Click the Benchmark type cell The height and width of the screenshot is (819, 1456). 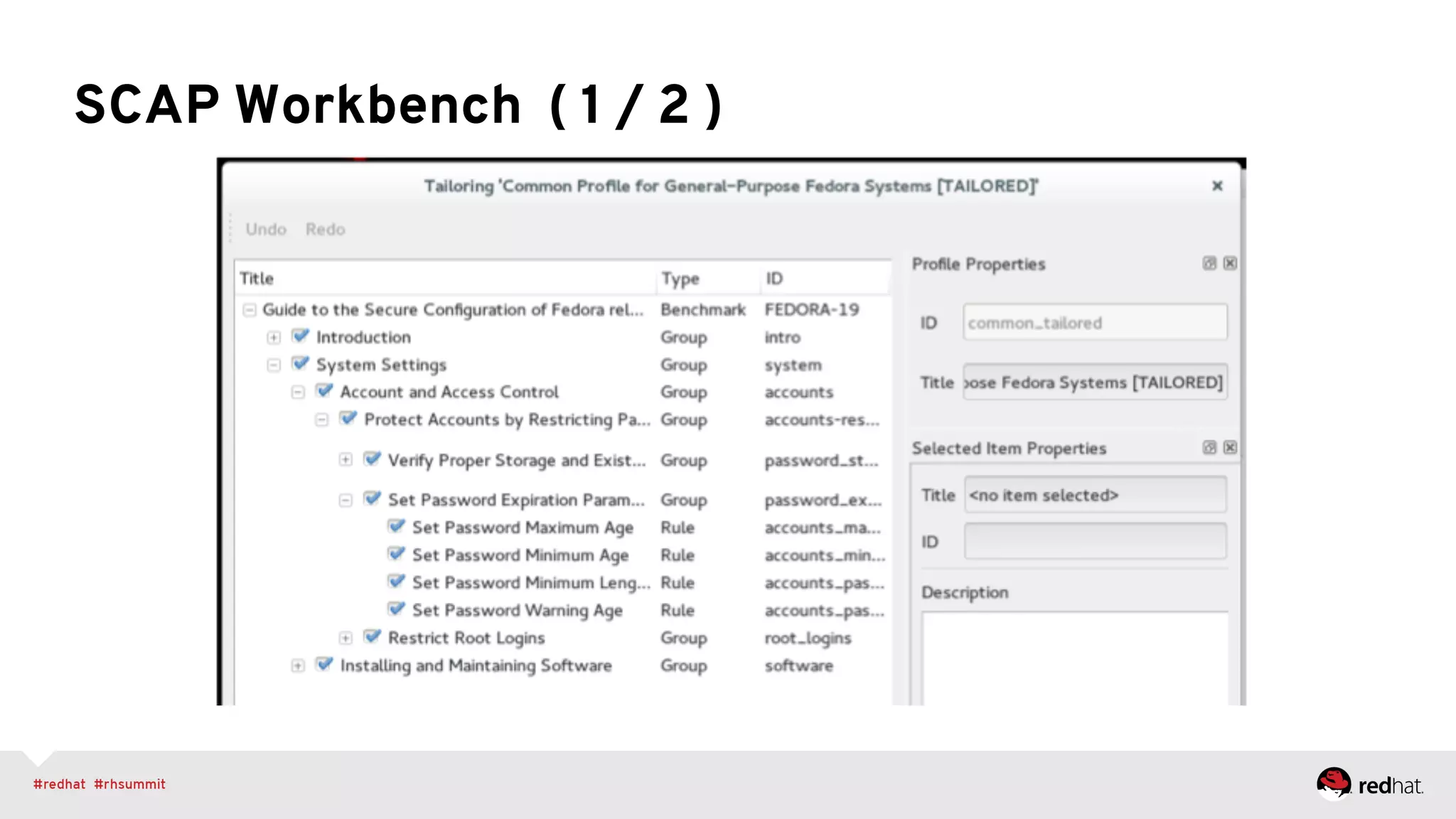click(x=703, y=310)
